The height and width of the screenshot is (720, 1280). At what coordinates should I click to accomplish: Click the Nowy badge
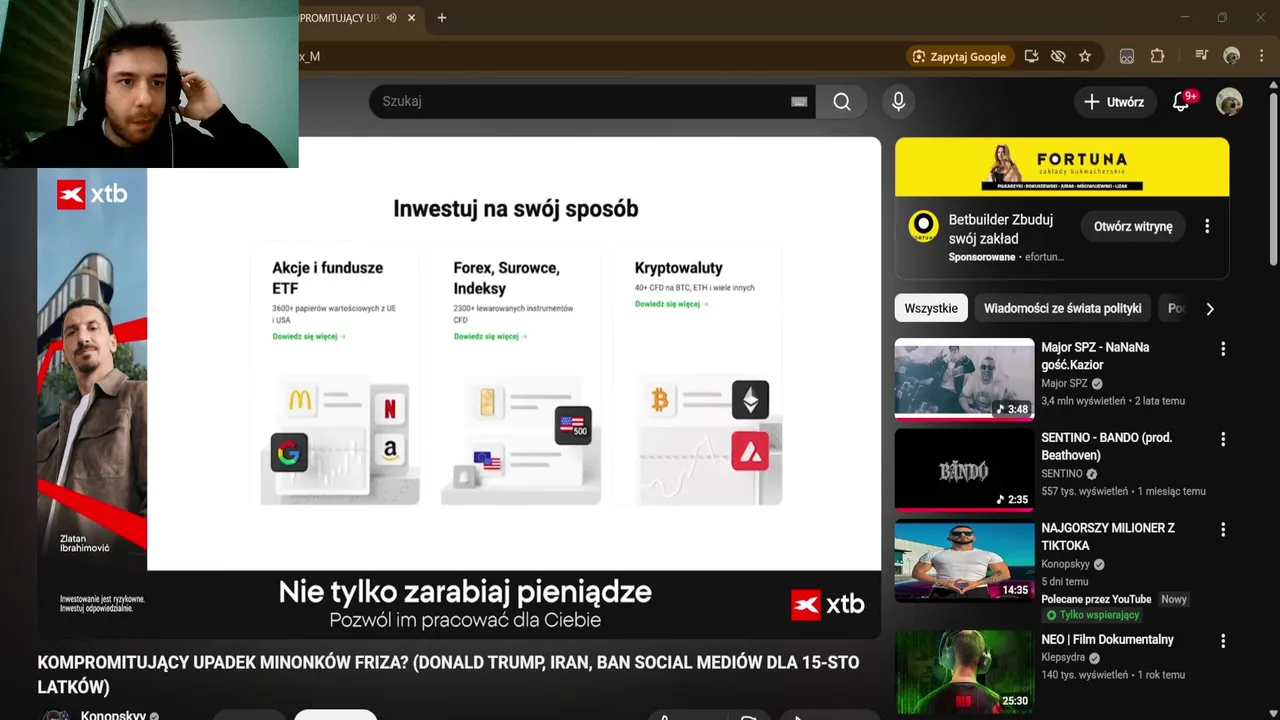click(1174, 599)
